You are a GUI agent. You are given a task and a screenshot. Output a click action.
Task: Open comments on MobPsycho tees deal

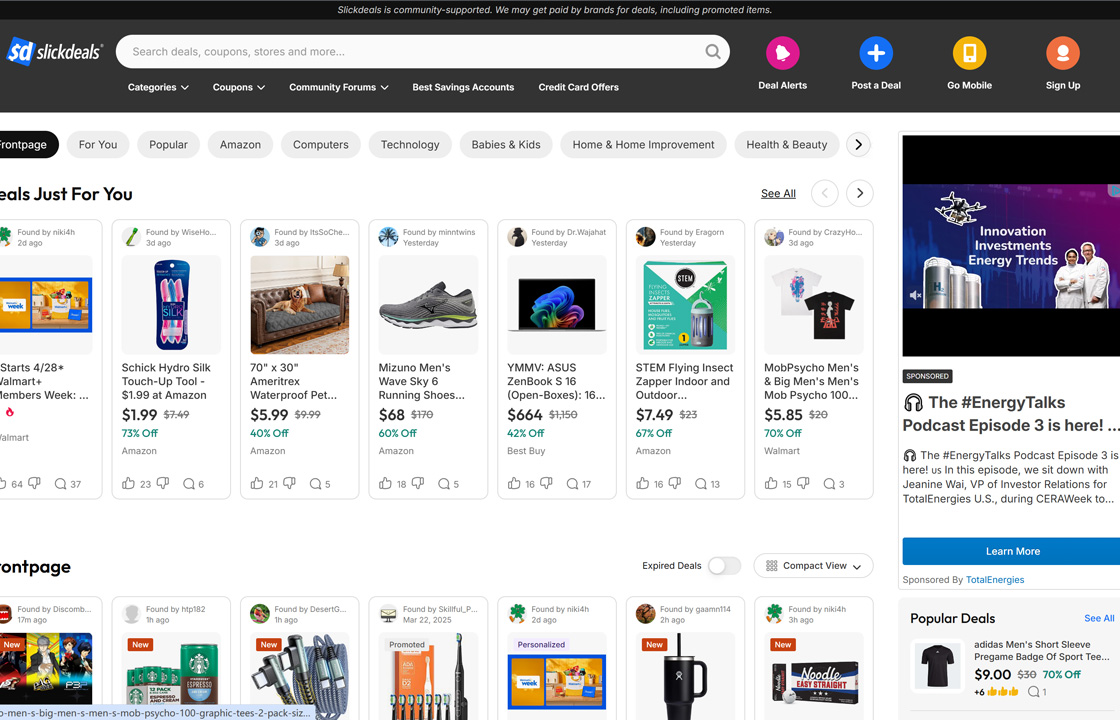tap(829, 484)
